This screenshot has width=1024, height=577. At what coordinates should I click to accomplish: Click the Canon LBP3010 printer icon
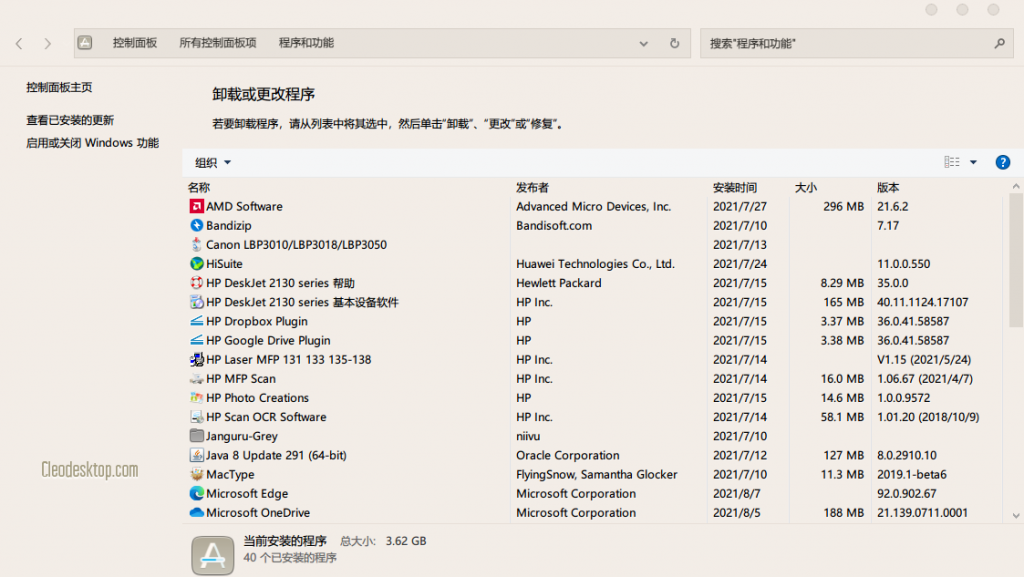(197, 245)
